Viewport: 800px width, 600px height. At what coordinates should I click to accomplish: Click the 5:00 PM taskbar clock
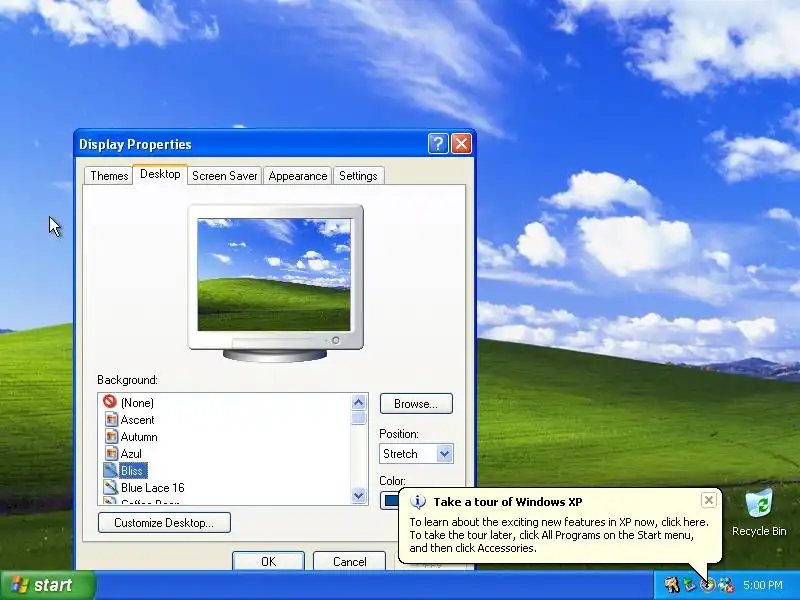[763, 585]
